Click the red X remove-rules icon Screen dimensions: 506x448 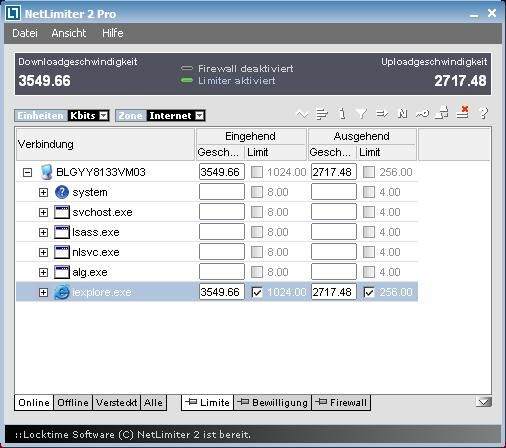tap(463, 112)
